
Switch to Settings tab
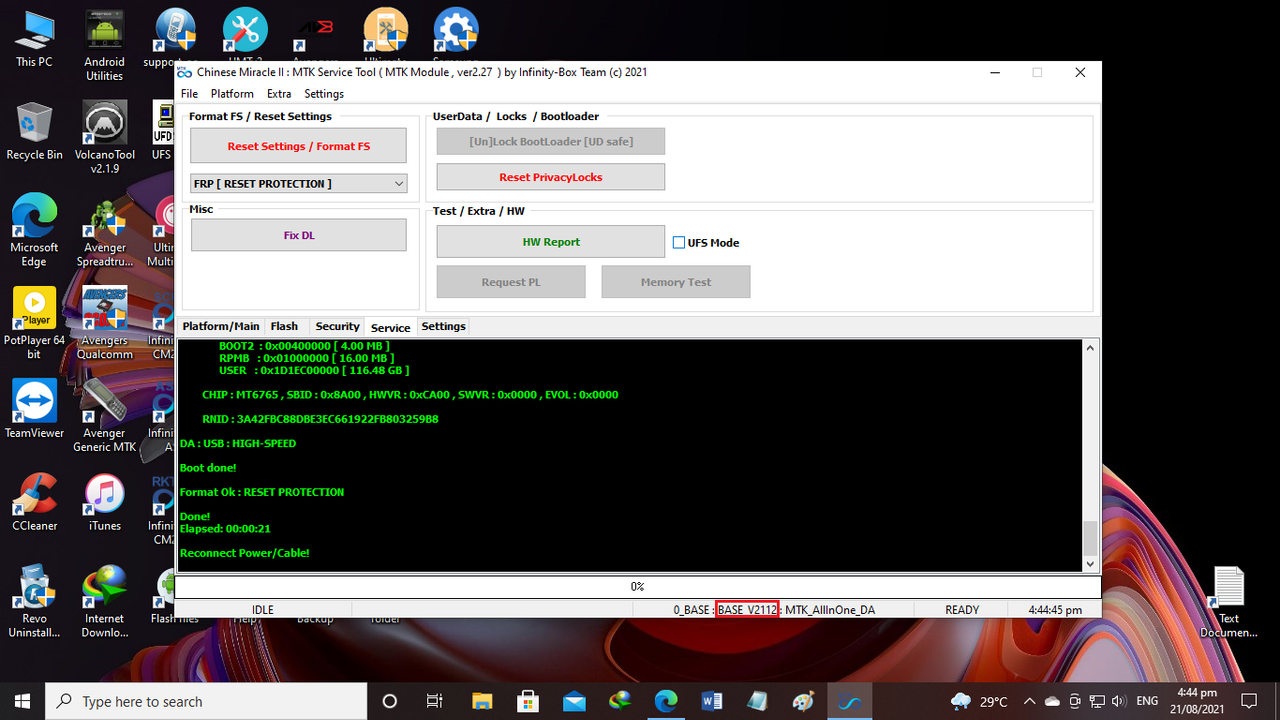[443, 326]
